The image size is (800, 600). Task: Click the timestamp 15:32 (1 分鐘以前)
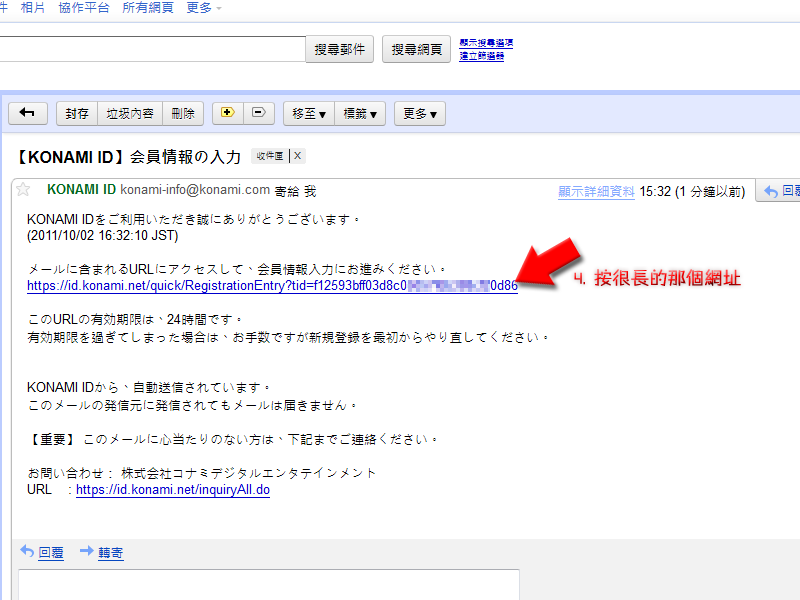692,191
